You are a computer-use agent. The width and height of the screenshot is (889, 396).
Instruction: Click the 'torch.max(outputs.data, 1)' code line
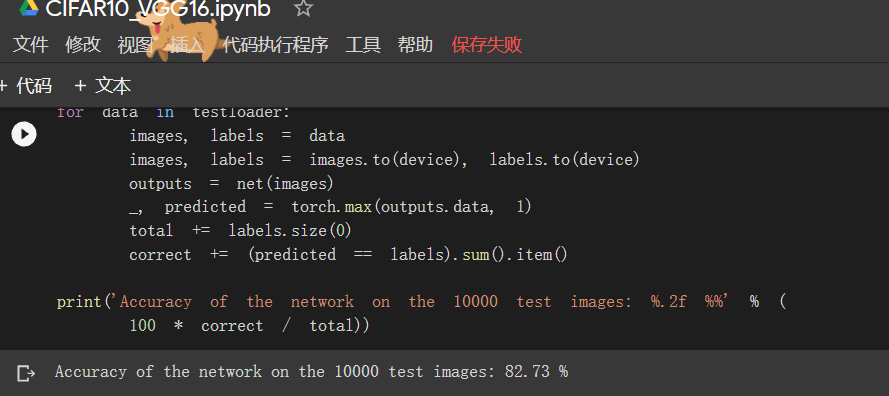pyautogui.click(x=331, y=207)
